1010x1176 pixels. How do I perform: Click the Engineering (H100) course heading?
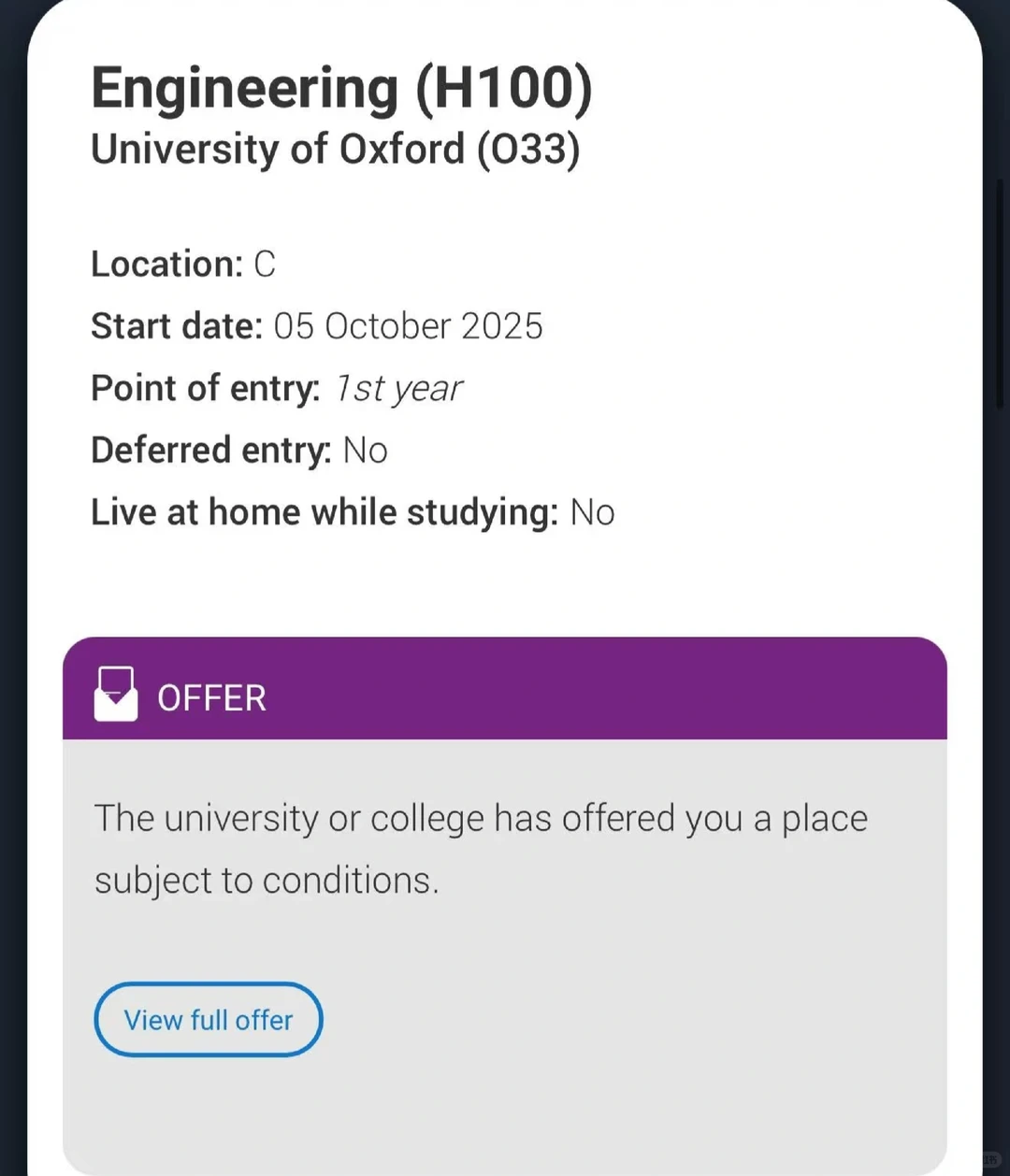click(341, 89)
